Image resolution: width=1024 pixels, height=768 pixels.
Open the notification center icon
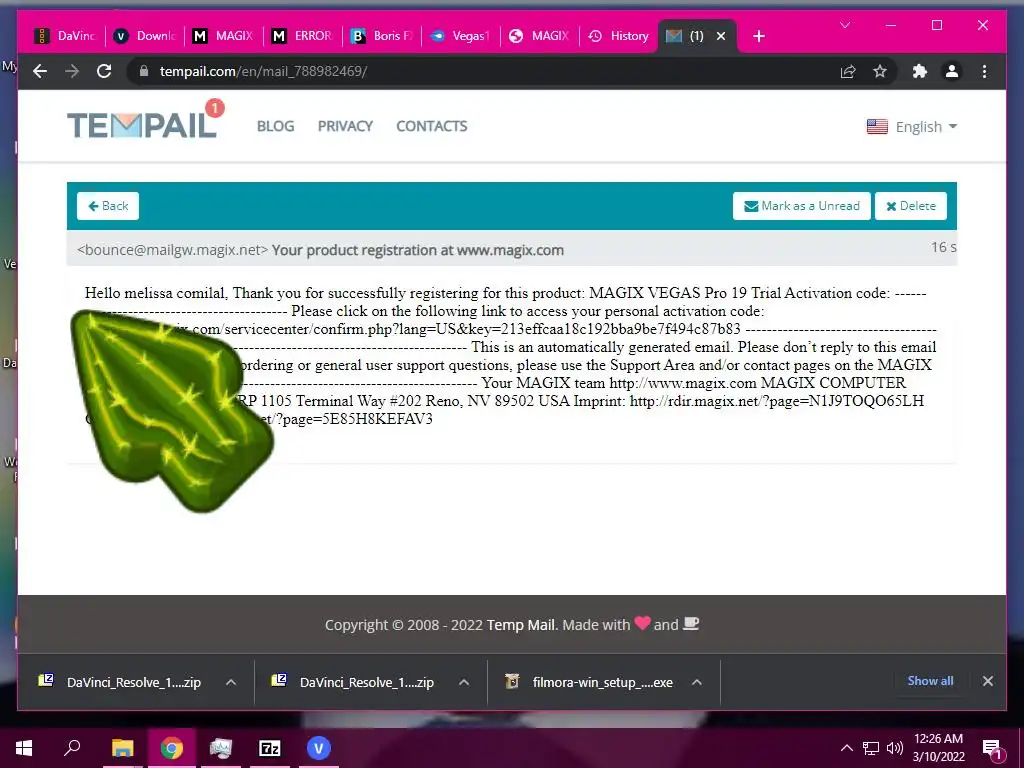(x=992, y=749)
